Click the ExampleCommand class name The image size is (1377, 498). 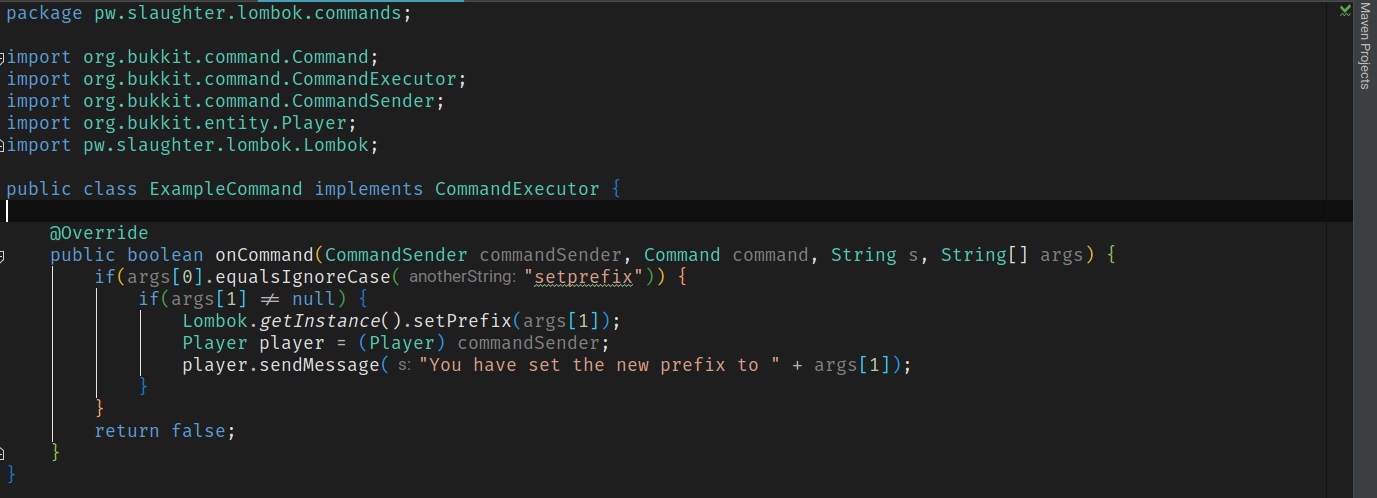(x=225, y=189)
